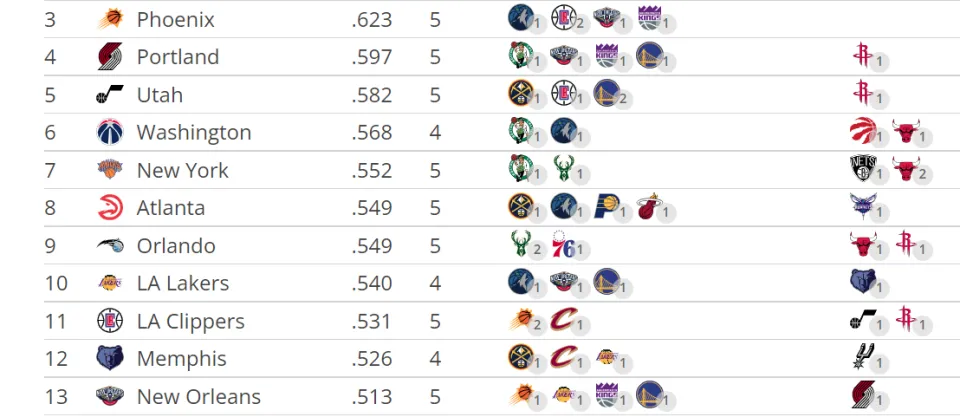Click the Hornets logo in Atlanta's row
960x417 pixels.
pyautogui.click(x=863, y=206)
